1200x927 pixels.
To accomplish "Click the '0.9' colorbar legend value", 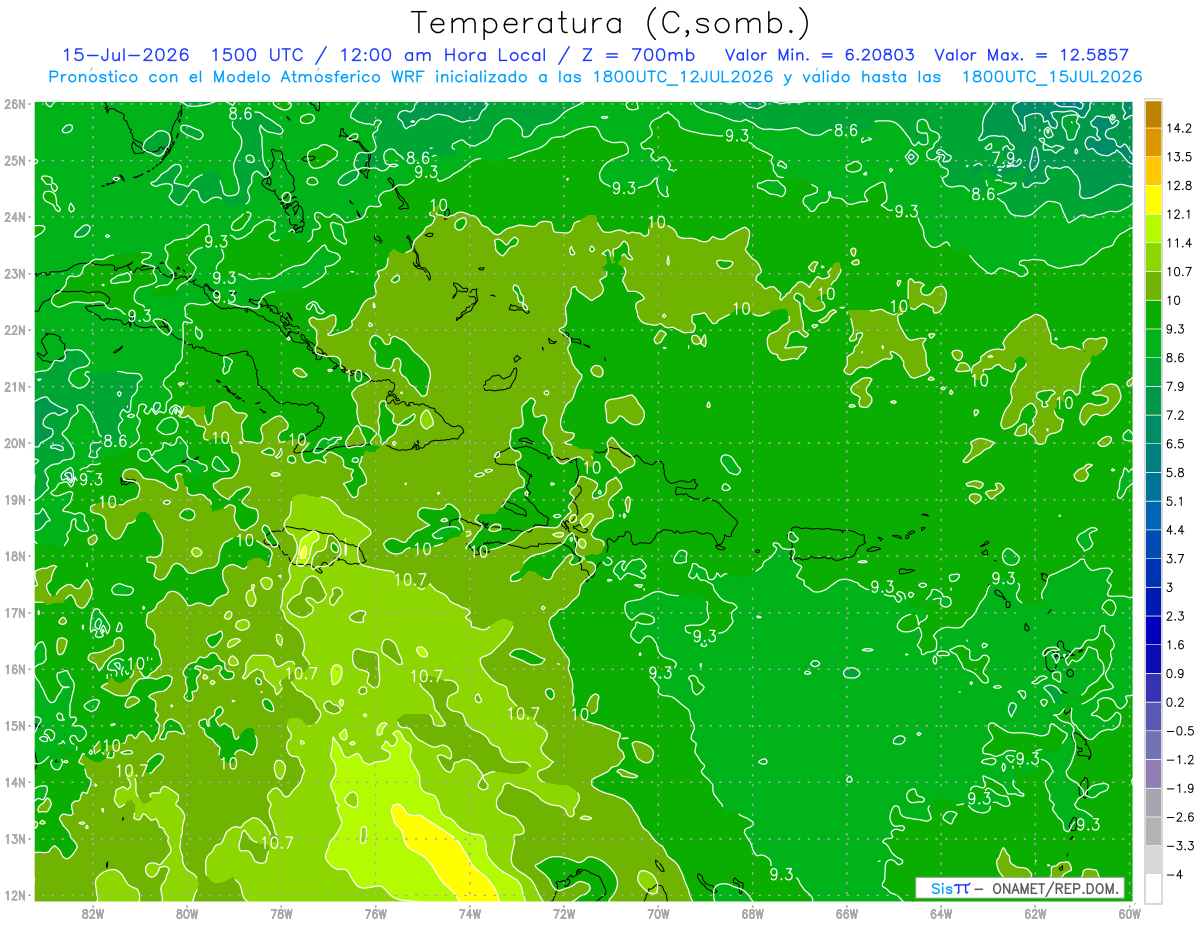I will coord(1176,673).
